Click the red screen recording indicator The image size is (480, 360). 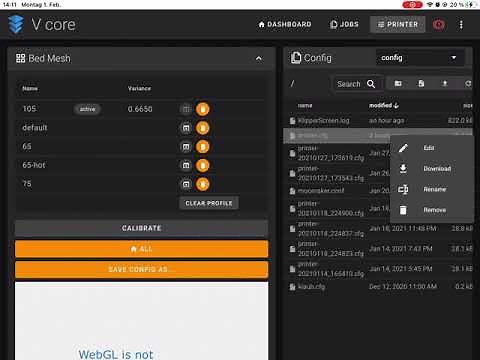tap(412, 4)
